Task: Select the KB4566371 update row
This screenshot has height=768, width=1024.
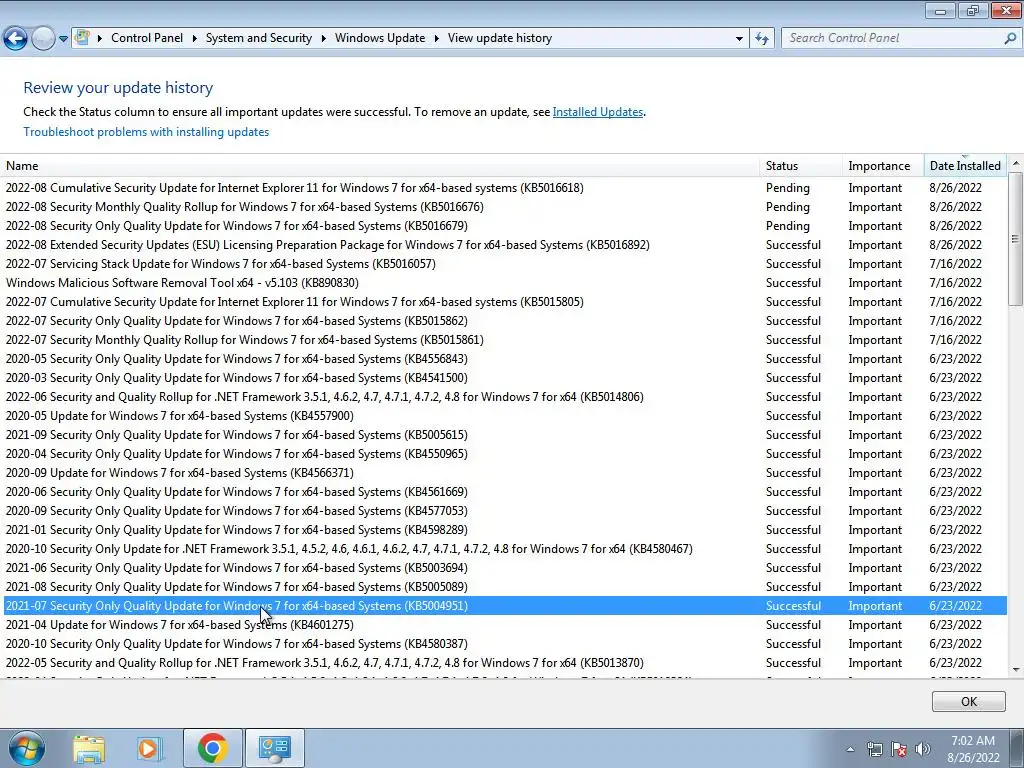Action: (x=503, y=473)
